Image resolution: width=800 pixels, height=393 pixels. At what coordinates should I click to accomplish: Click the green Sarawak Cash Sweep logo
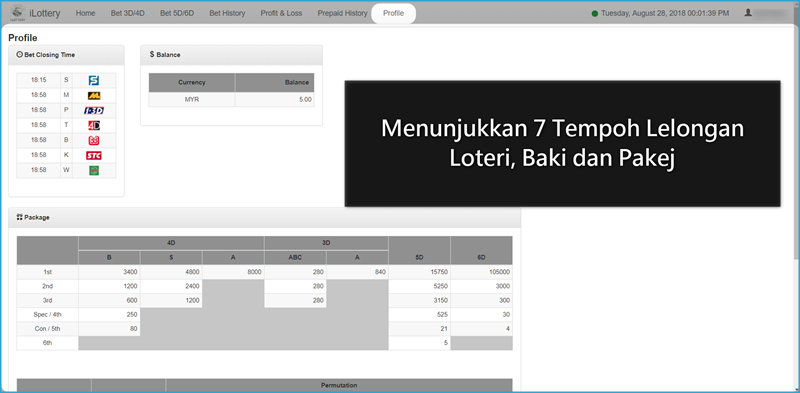click(94, 170)
